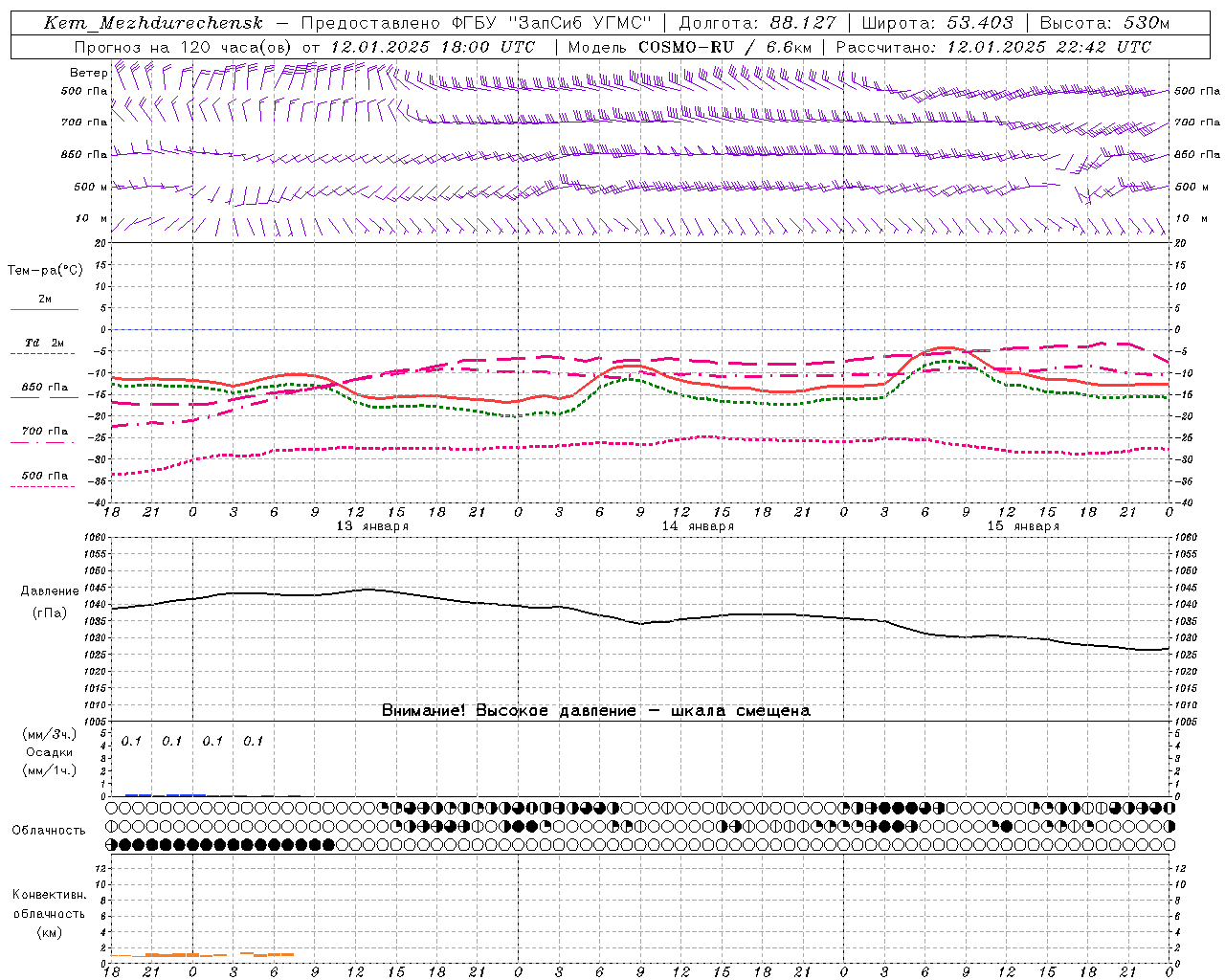Click the forecast start 12.01.2025 18:00 UTC
The image size is (1225, 980).
[432, 47]
